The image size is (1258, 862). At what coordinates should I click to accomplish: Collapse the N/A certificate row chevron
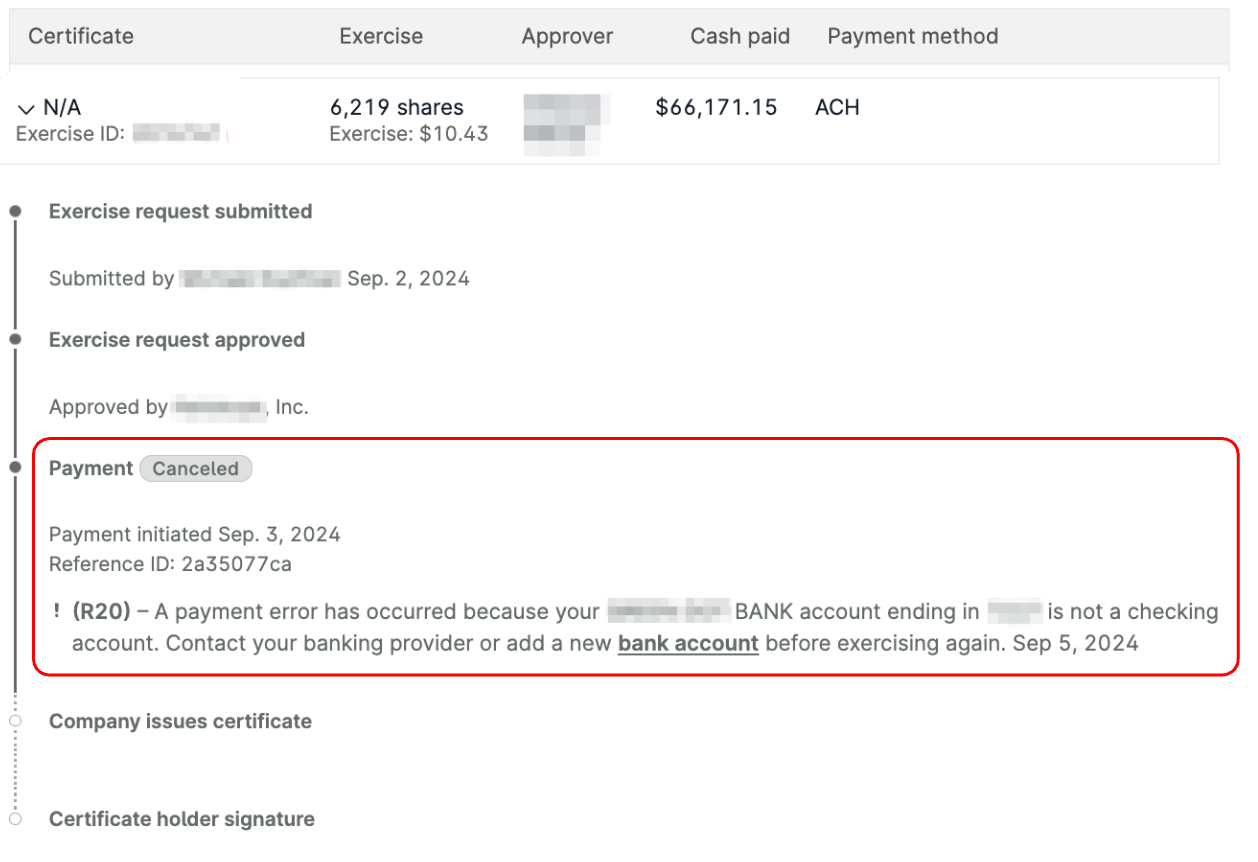tap(26, 108)
